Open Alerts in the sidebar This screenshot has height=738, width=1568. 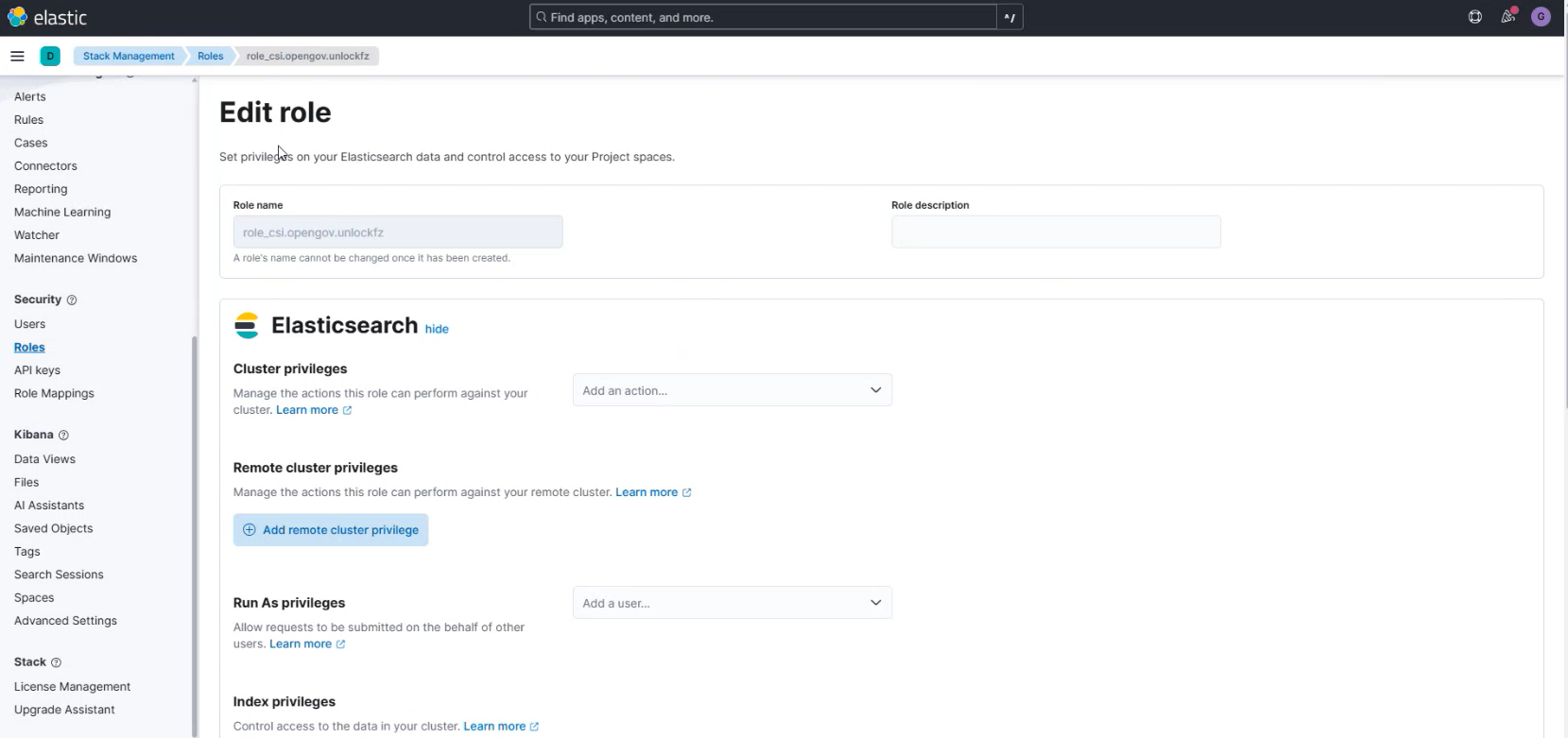click(30, 96)
